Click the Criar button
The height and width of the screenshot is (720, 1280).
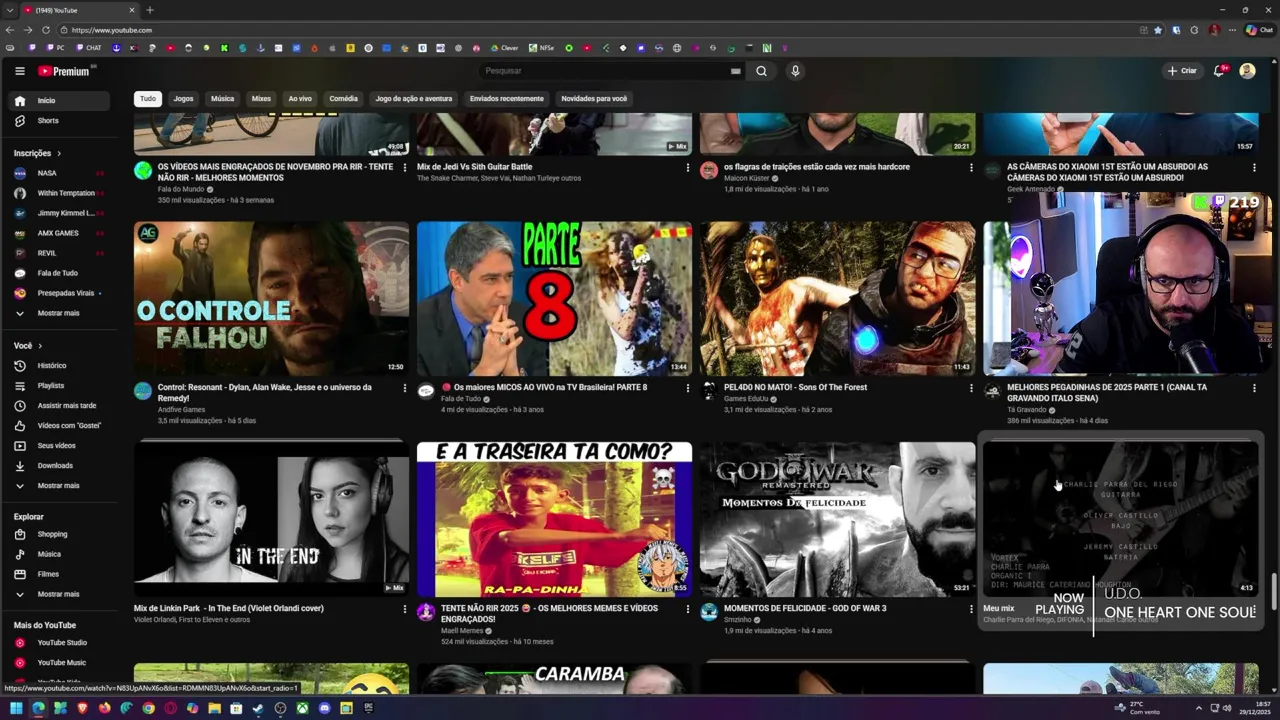tap(1181, 71)
